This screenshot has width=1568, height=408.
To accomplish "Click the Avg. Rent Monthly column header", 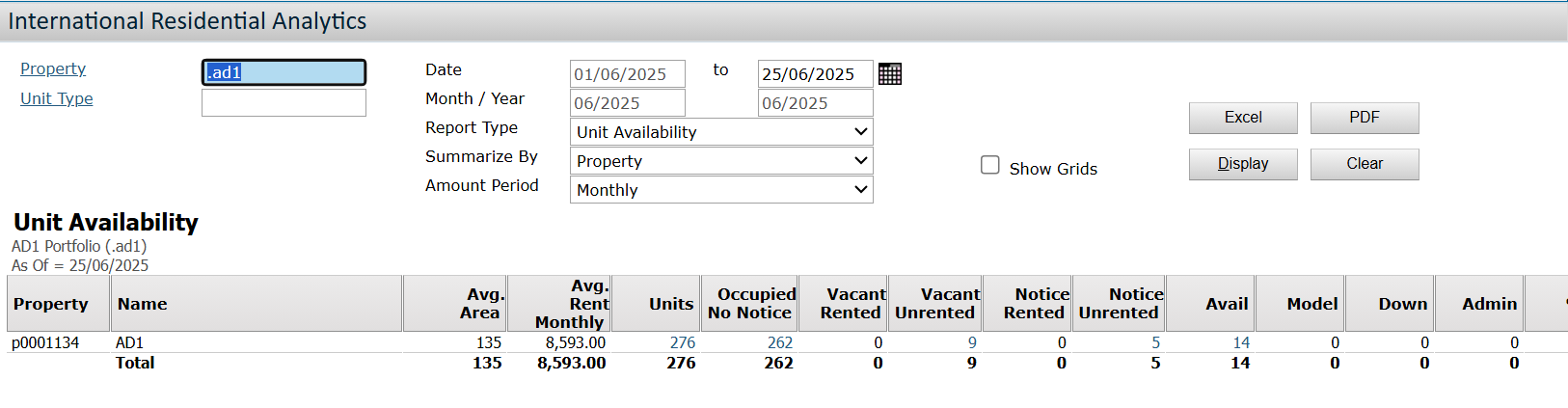I will pyautogui.click(x=559, y=304).
